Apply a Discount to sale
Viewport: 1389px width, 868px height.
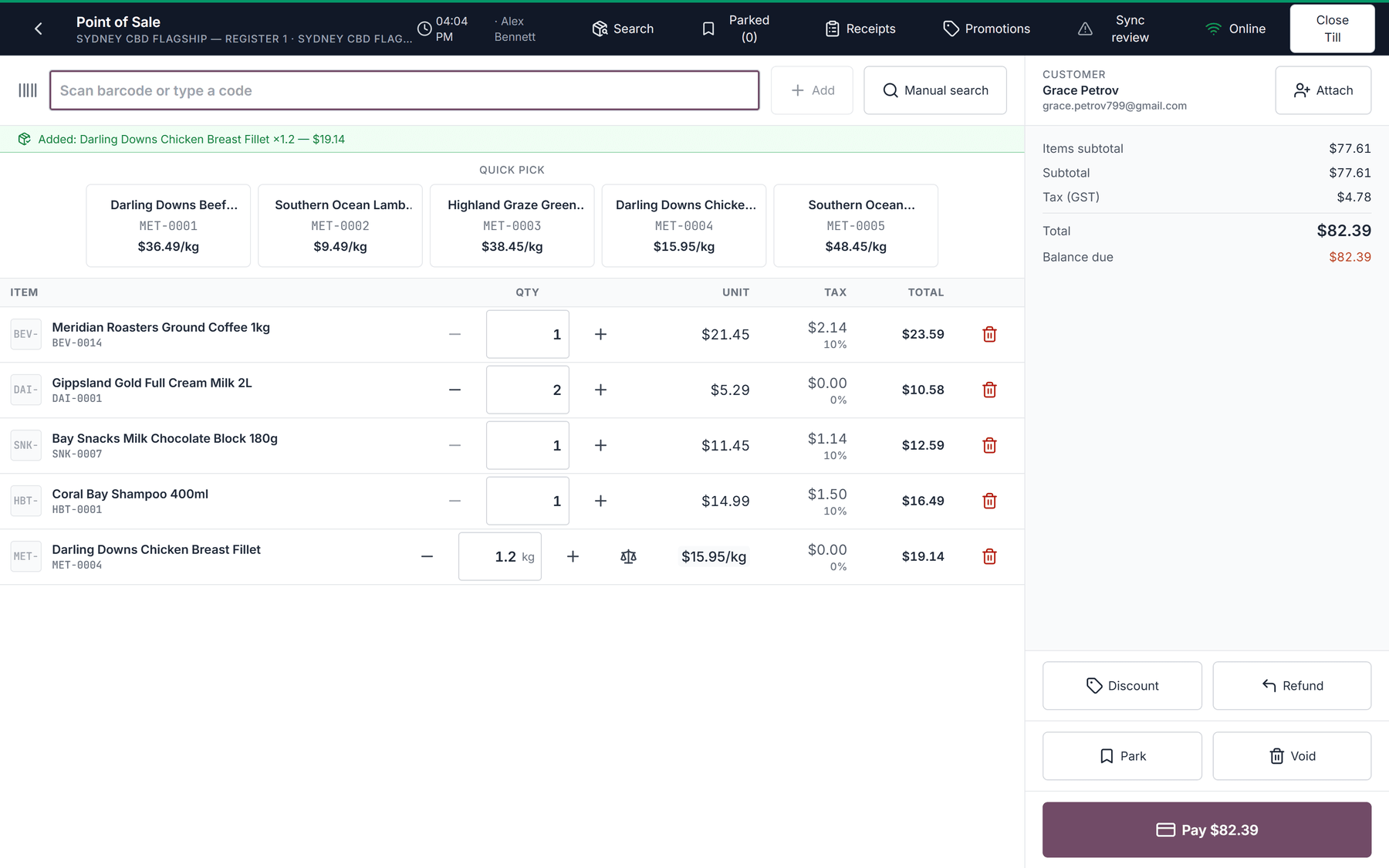point(1122,685)
